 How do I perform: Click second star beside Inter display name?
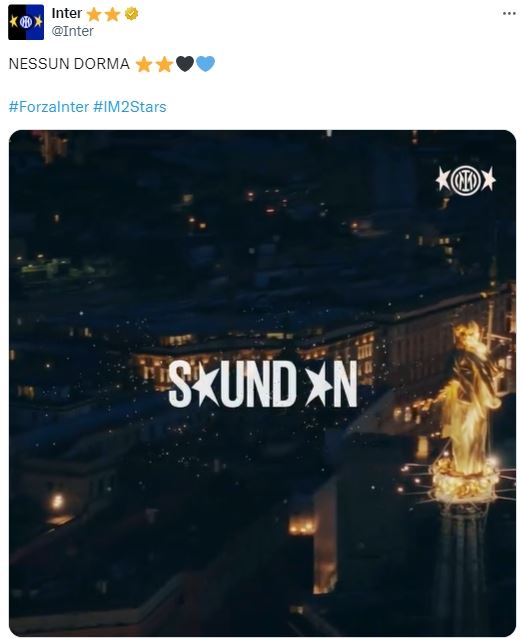click(112, 14)
